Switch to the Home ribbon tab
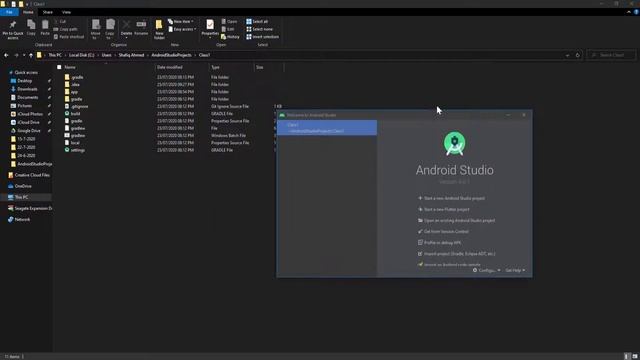 (x=28, y=12)
